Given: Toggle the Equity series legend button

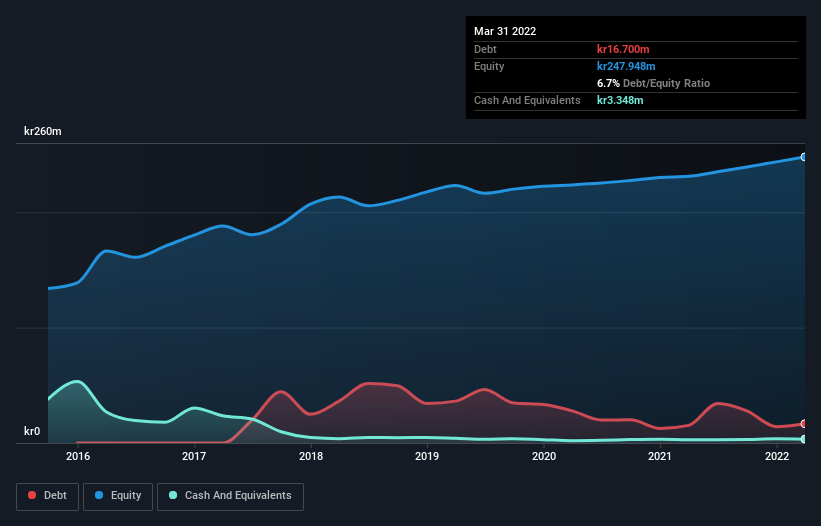Looking at the screenshot, I should [x=118, y=496].
